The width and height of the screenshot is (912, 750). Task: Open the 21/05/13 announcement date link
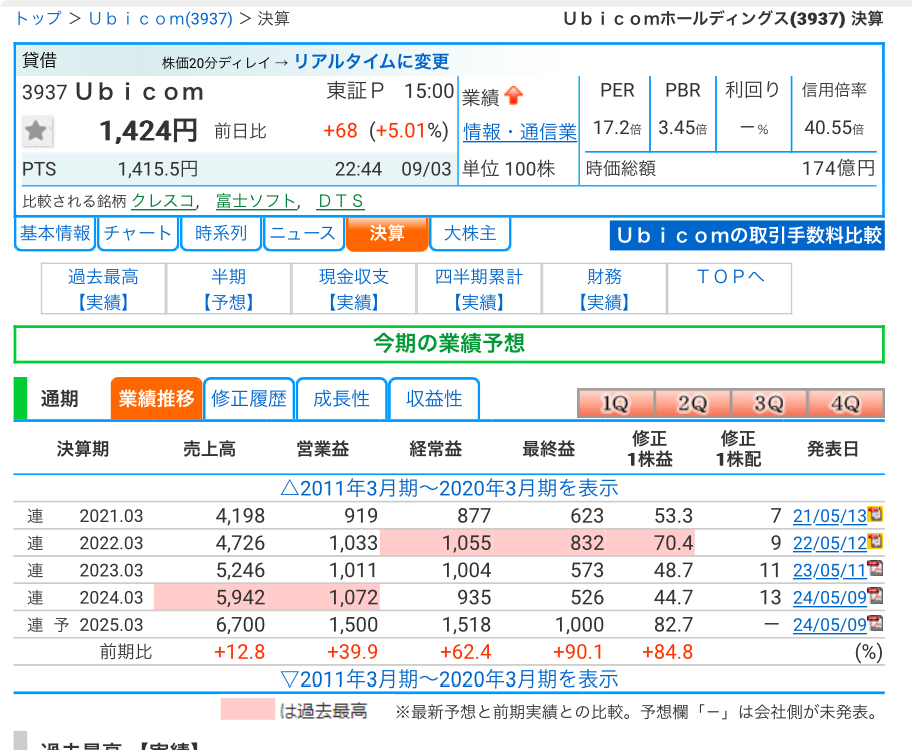point(829,516)
